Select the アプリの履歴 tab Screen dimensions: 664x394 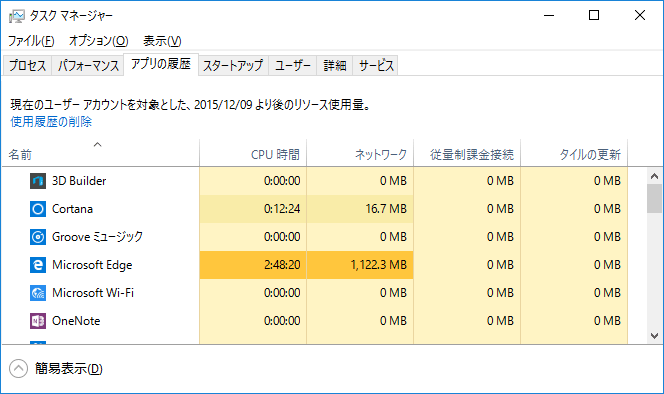pos(161,64)
